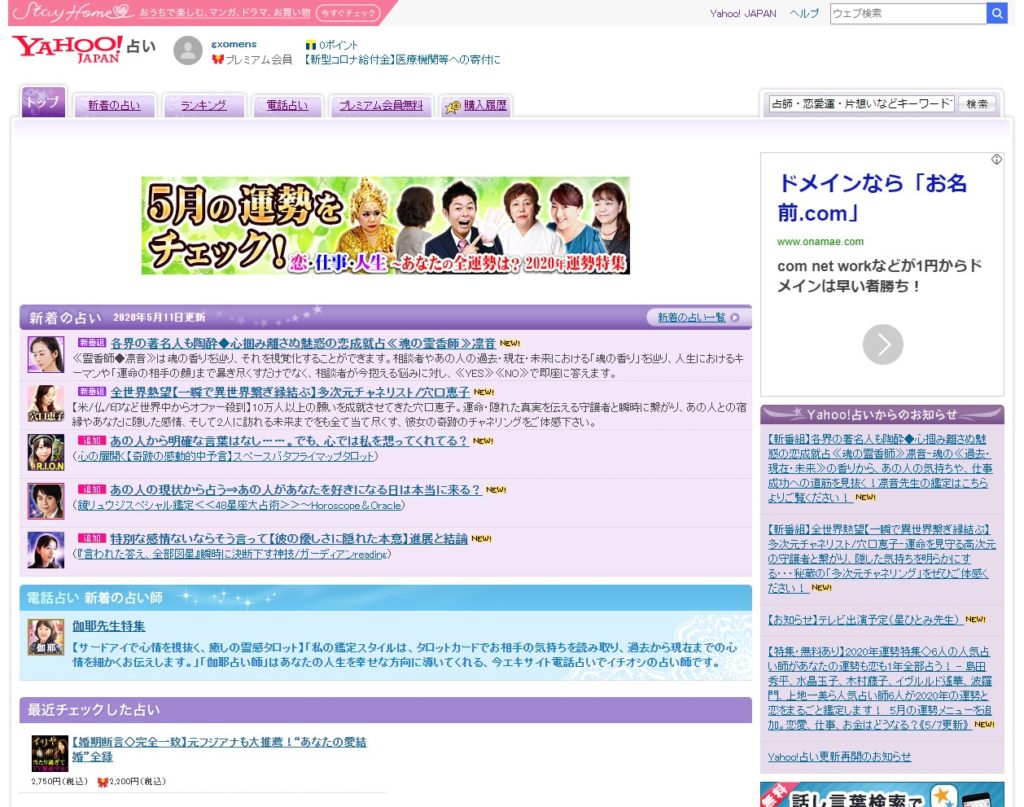The width and height of the screenshot is (1024, 807).
Task: Click the T-point icon beside 0ポイント
Action: (x=311, y=45)
